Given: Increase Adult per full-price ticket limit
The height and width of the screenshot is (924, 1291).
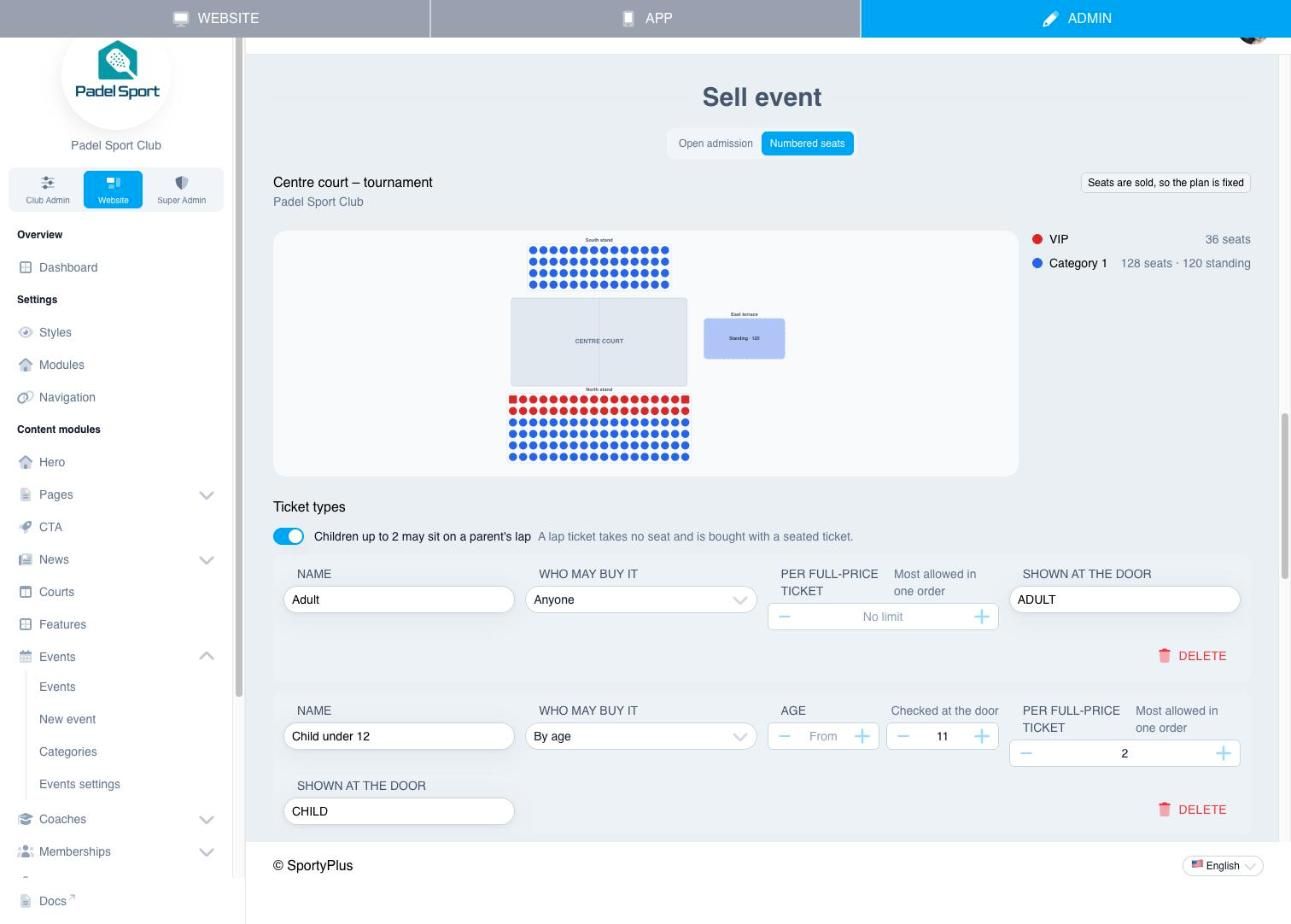Looking at the screenshot, I should pyautogui.click(x=981, y=617).
